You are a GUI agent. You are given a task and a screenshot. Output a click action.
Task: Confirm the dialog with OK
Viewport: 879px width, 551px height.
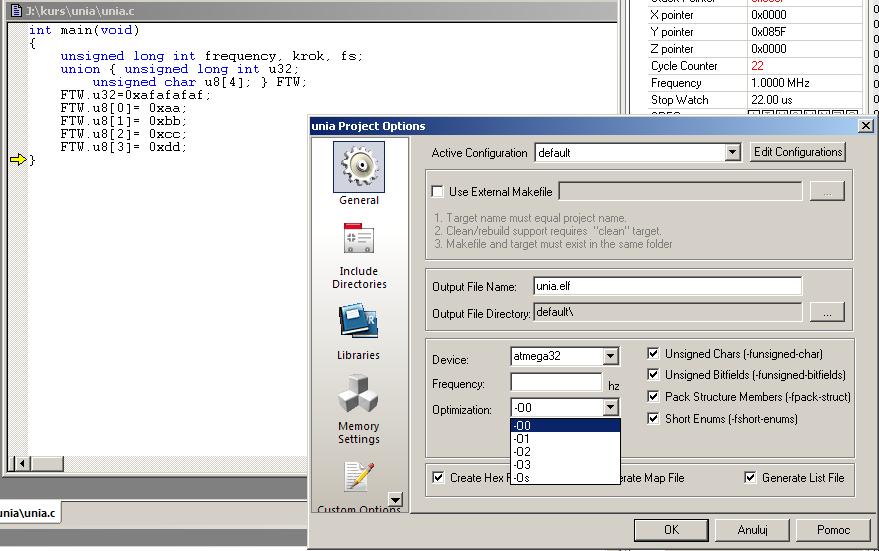(671, 530)
